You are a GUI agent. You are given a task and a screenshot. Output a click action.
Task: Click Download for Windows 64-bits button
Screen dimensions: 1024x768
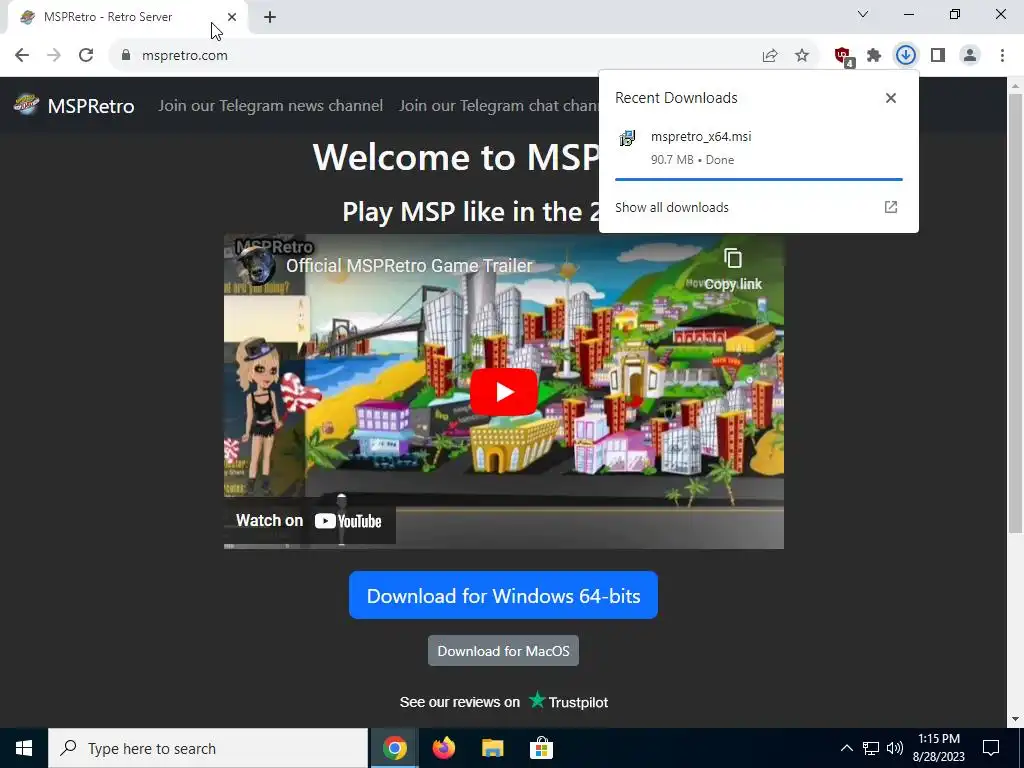(503, 596)
